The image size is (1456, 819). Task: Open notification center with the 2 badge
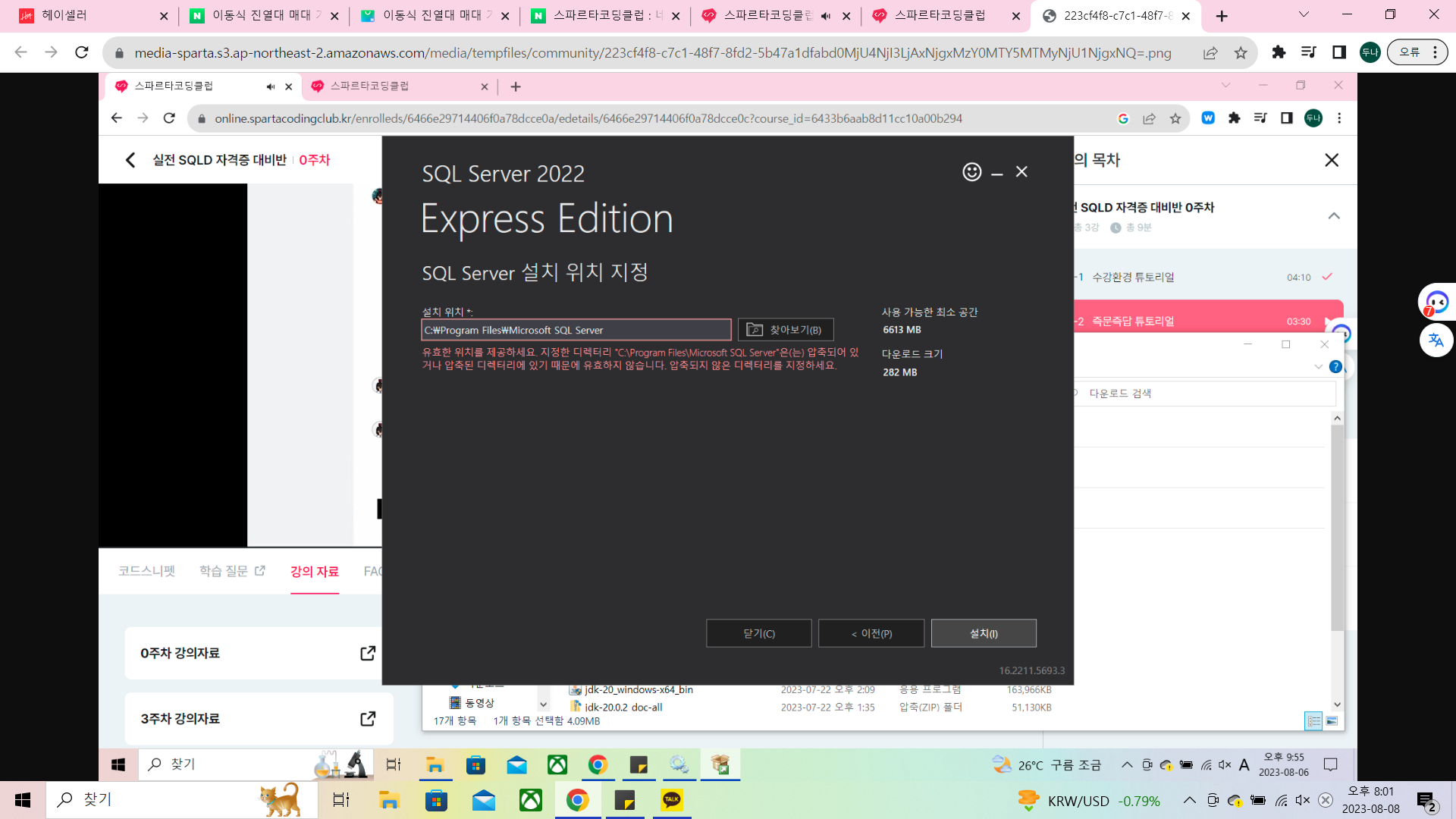(x=1426, y=801)
